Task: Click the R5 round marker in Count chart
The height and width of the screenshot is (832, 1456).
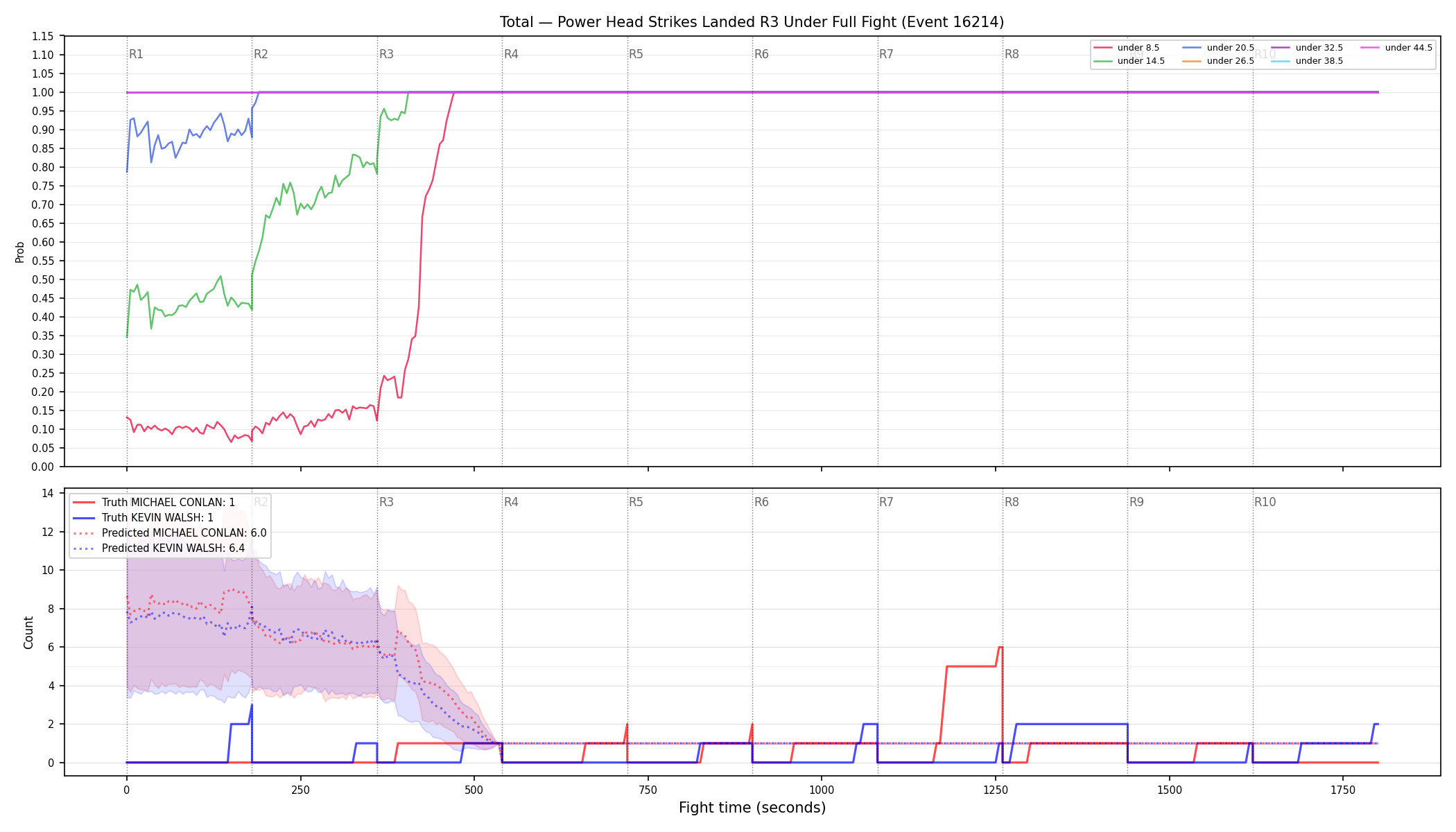Action: click(x=636, y=502)
